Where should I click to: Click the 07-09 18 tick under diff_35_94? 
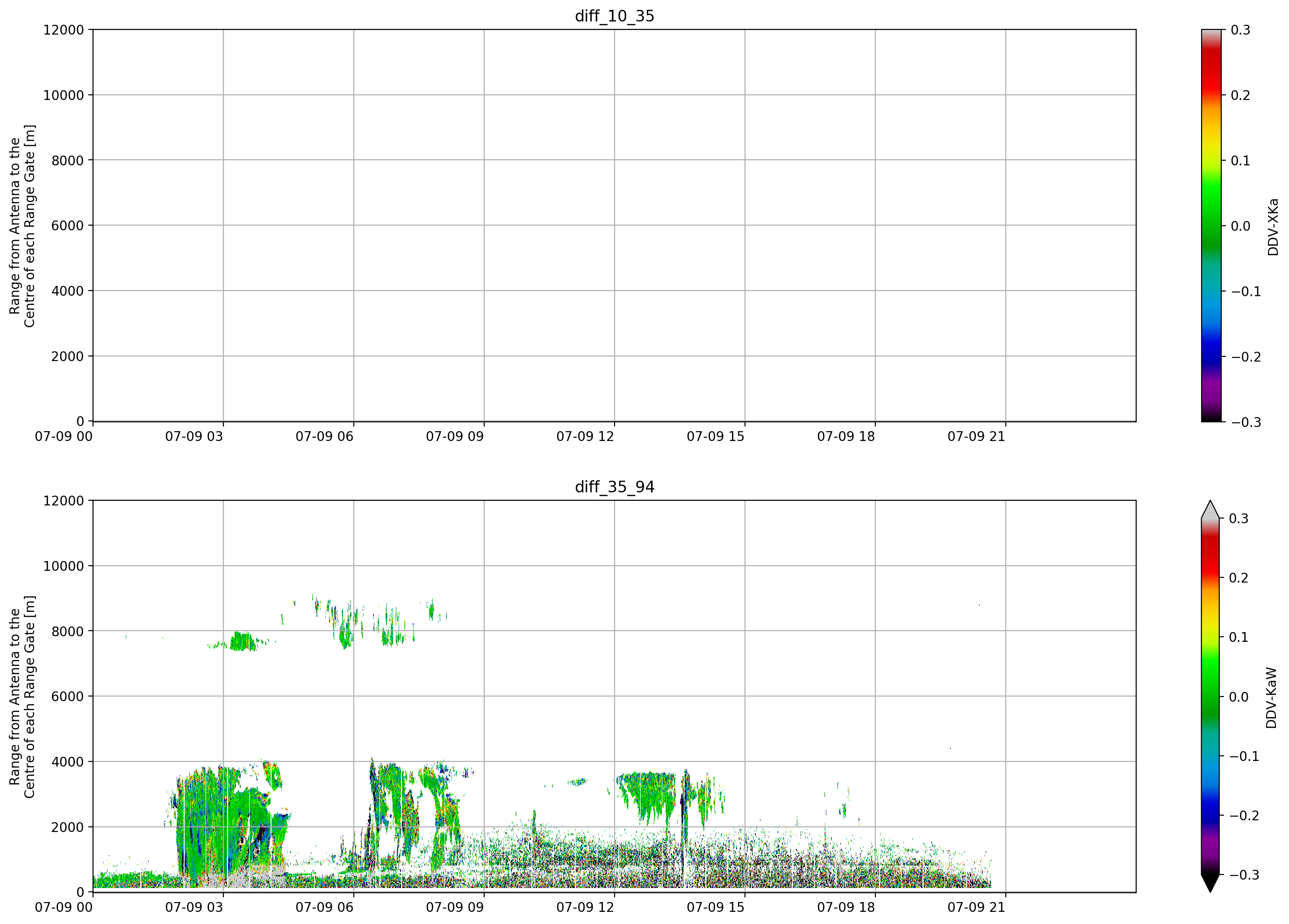[846, 908]
